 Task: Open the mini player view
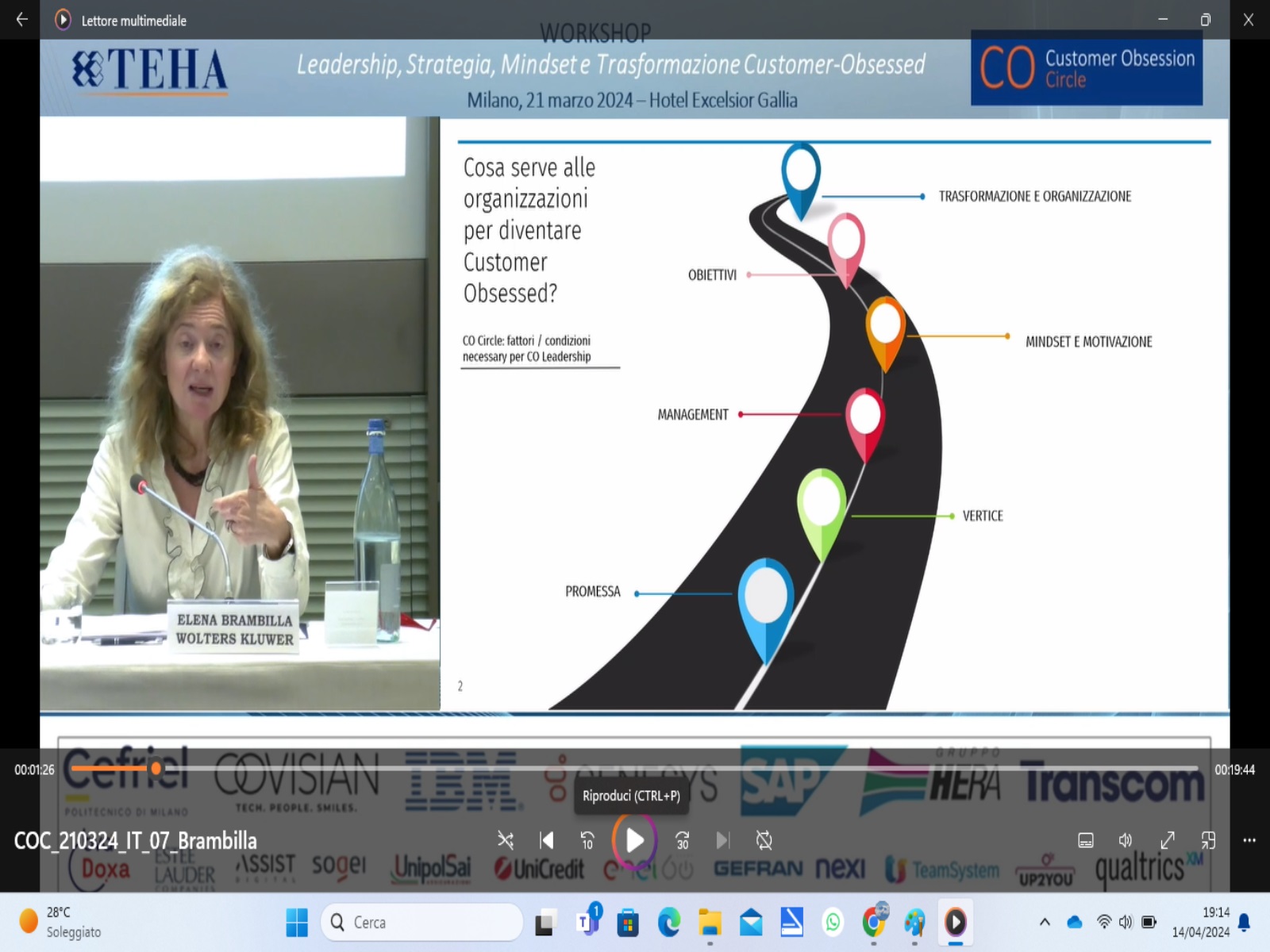[1208, 840]
